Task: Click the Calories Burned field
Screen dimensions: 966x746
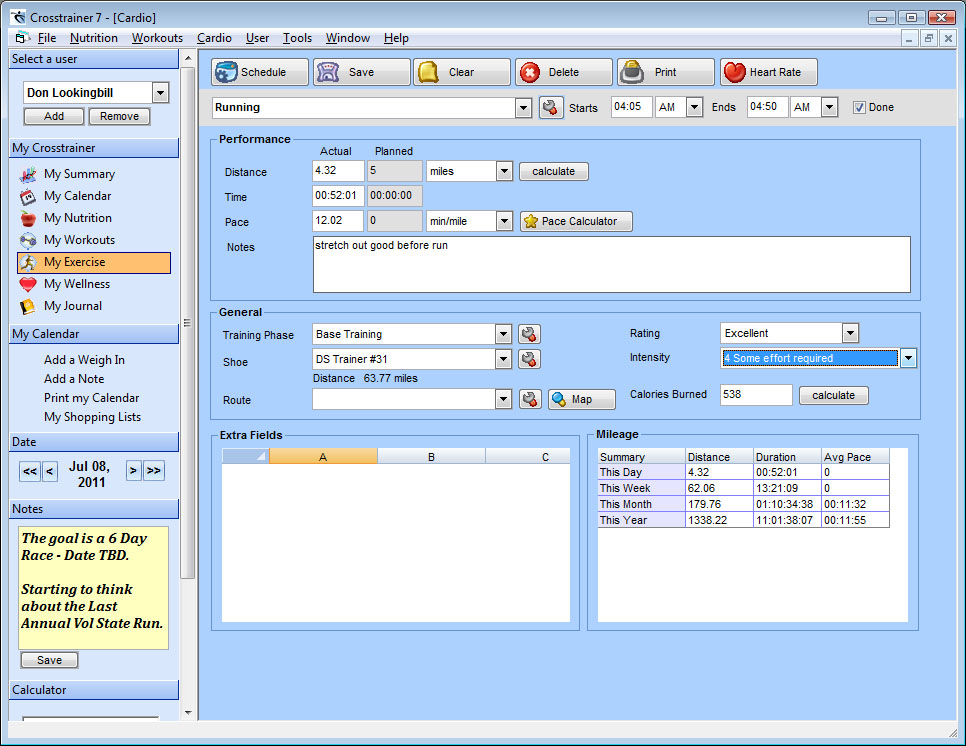Action: click(756, 395)
